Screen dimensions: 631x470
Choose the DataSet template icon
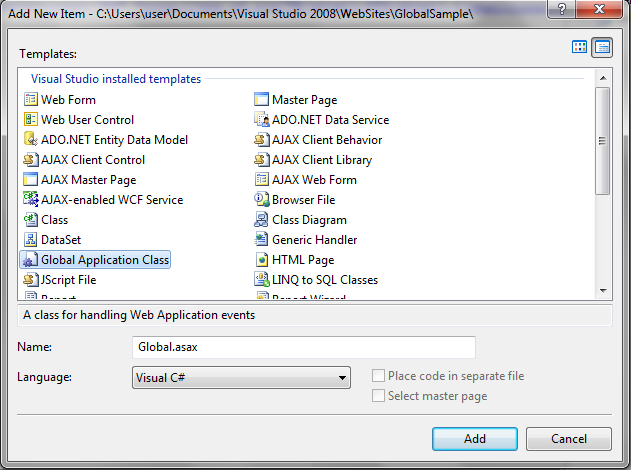pos(31,240)
